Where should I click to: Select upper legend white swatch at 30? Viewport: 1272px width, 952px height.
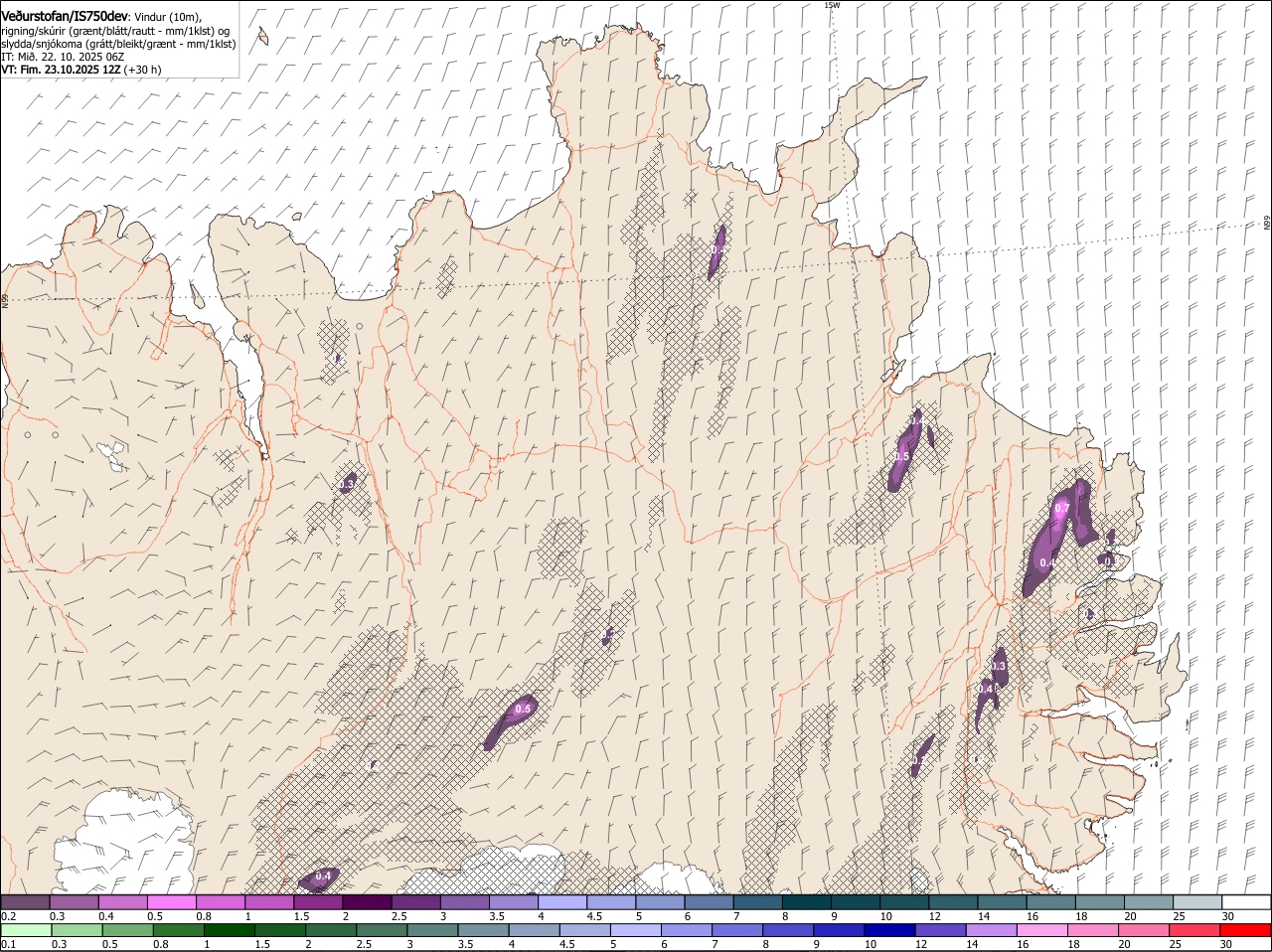[x=1246, y=902]
